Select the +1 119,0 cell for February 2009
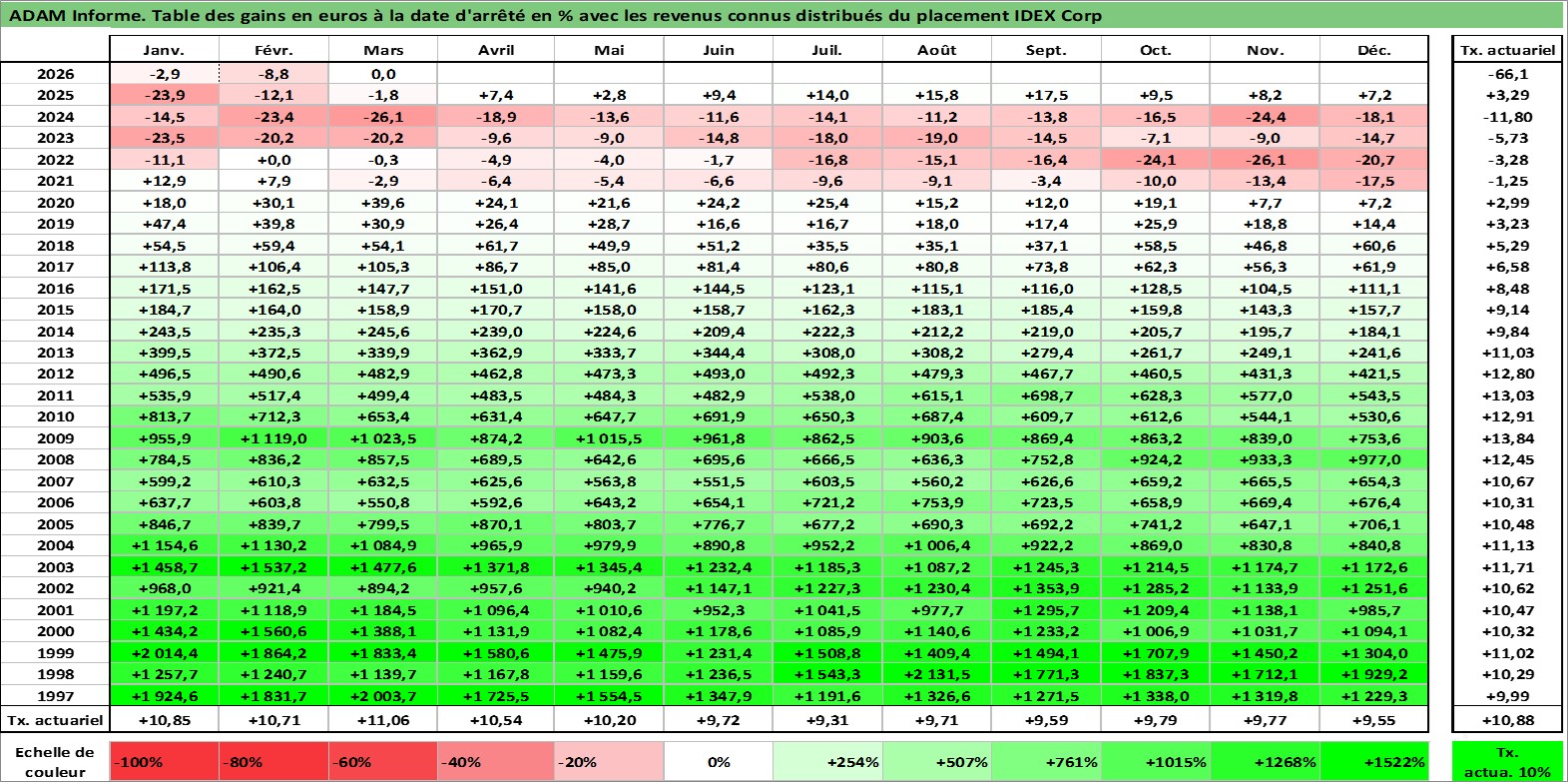 click(273, 438)
